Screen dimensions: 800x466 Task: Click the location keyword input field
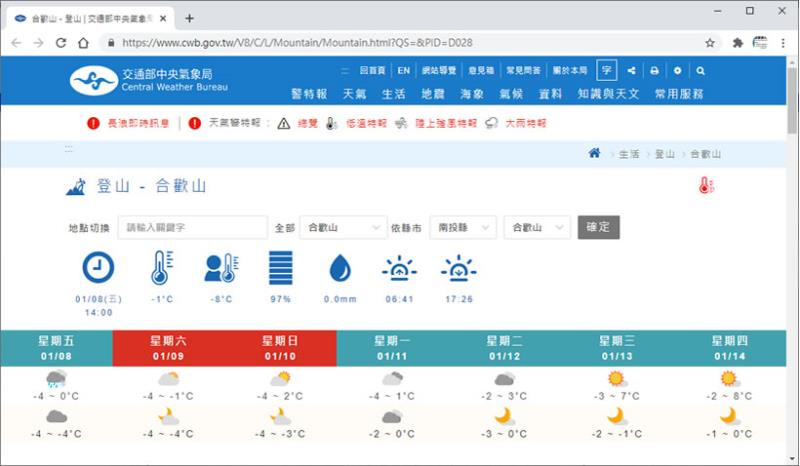[x=193, y=227]
